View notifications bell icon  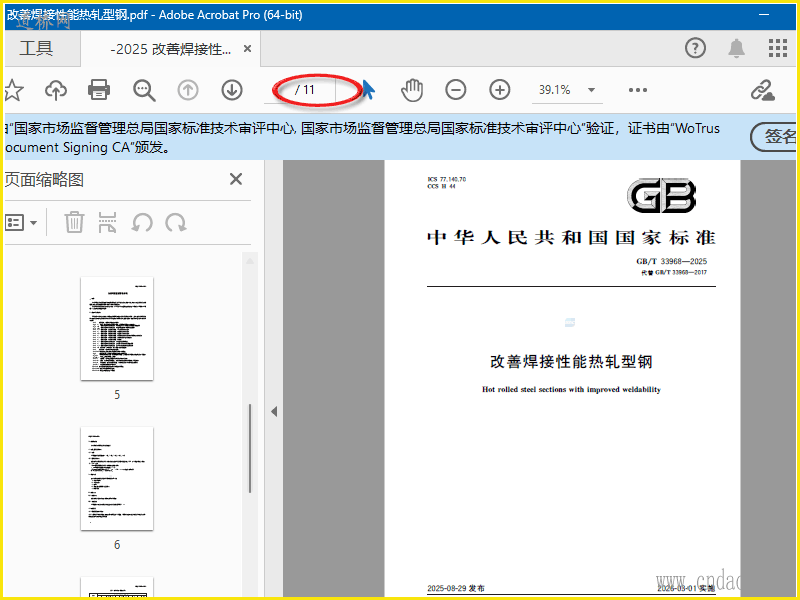(736, 48)
